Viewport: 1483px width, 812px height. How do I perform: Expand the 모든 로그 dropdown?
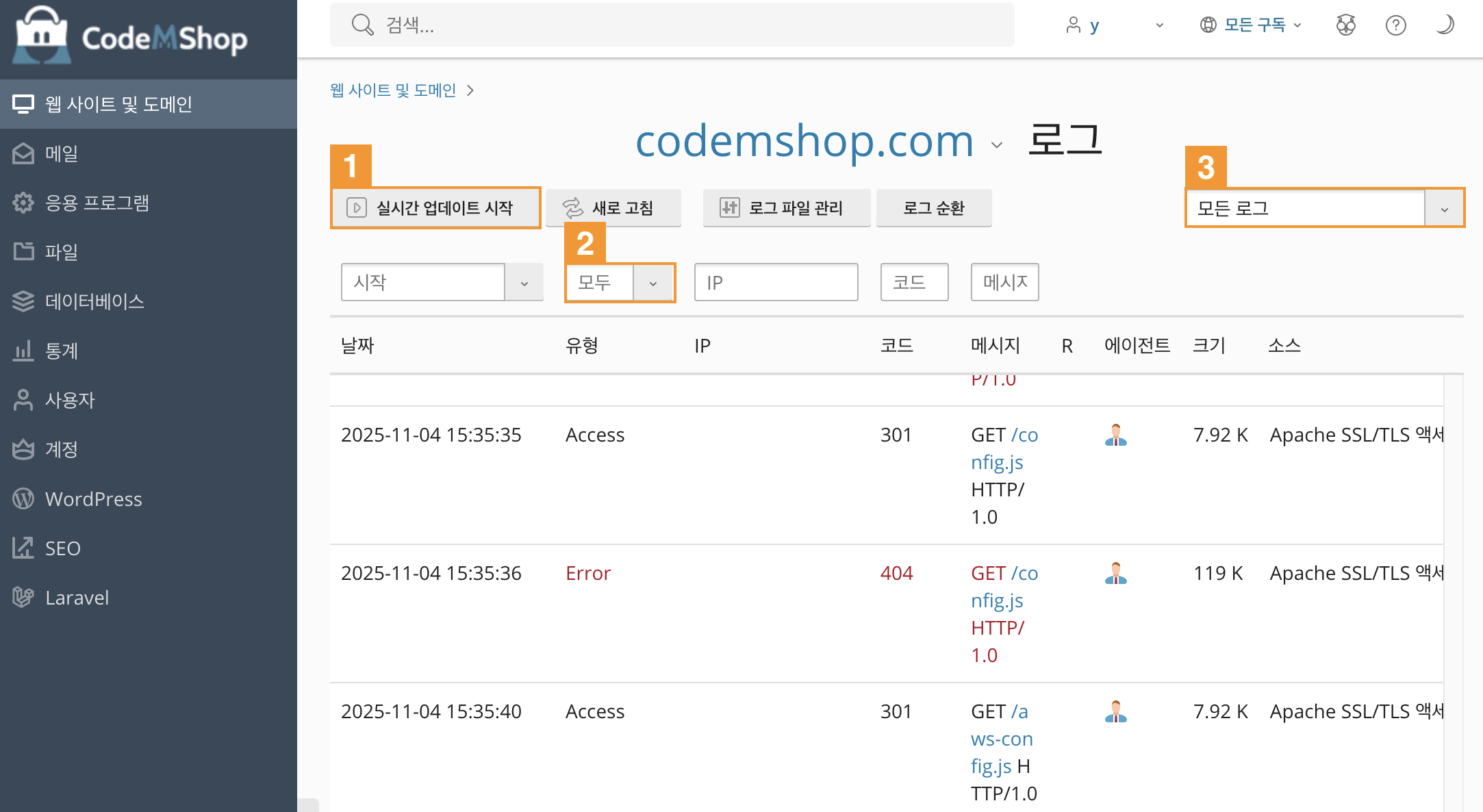click(x=1443, y=208)
